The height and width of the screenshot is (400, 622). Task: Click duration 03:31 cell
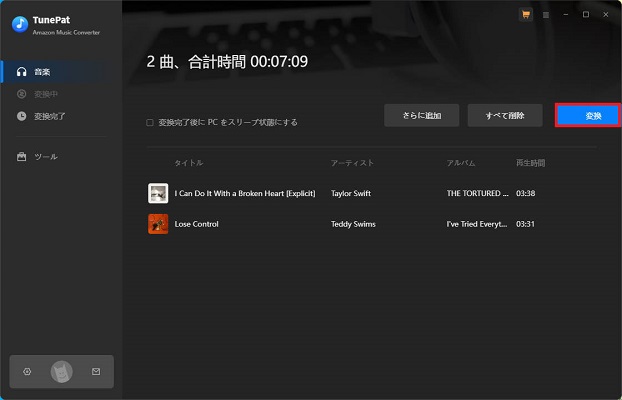tap(525, 224)
